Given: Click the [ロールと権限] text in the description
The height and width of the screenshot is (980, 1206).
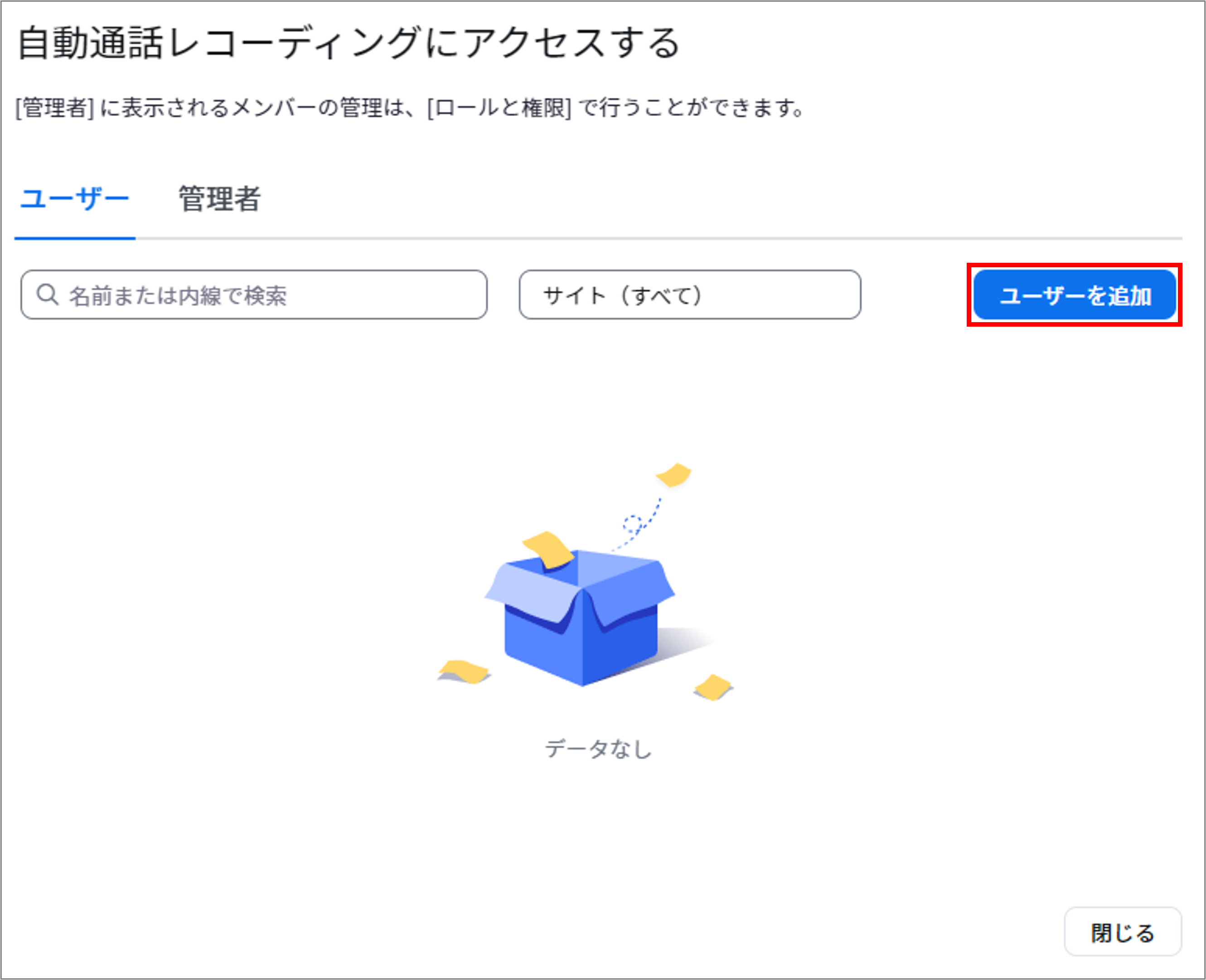Looking at the screenshot, I should coord(500,107).
